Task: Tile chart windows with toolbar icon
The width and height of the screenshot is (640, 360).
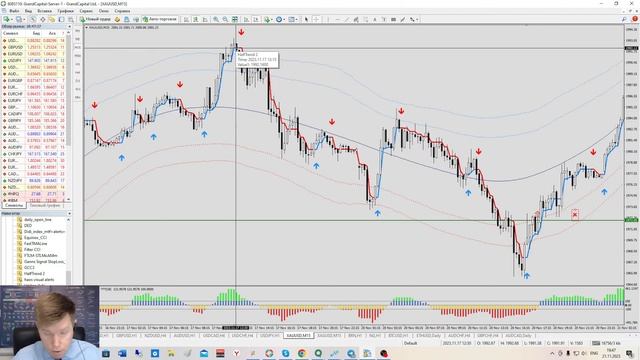Action: coord(235,19)
